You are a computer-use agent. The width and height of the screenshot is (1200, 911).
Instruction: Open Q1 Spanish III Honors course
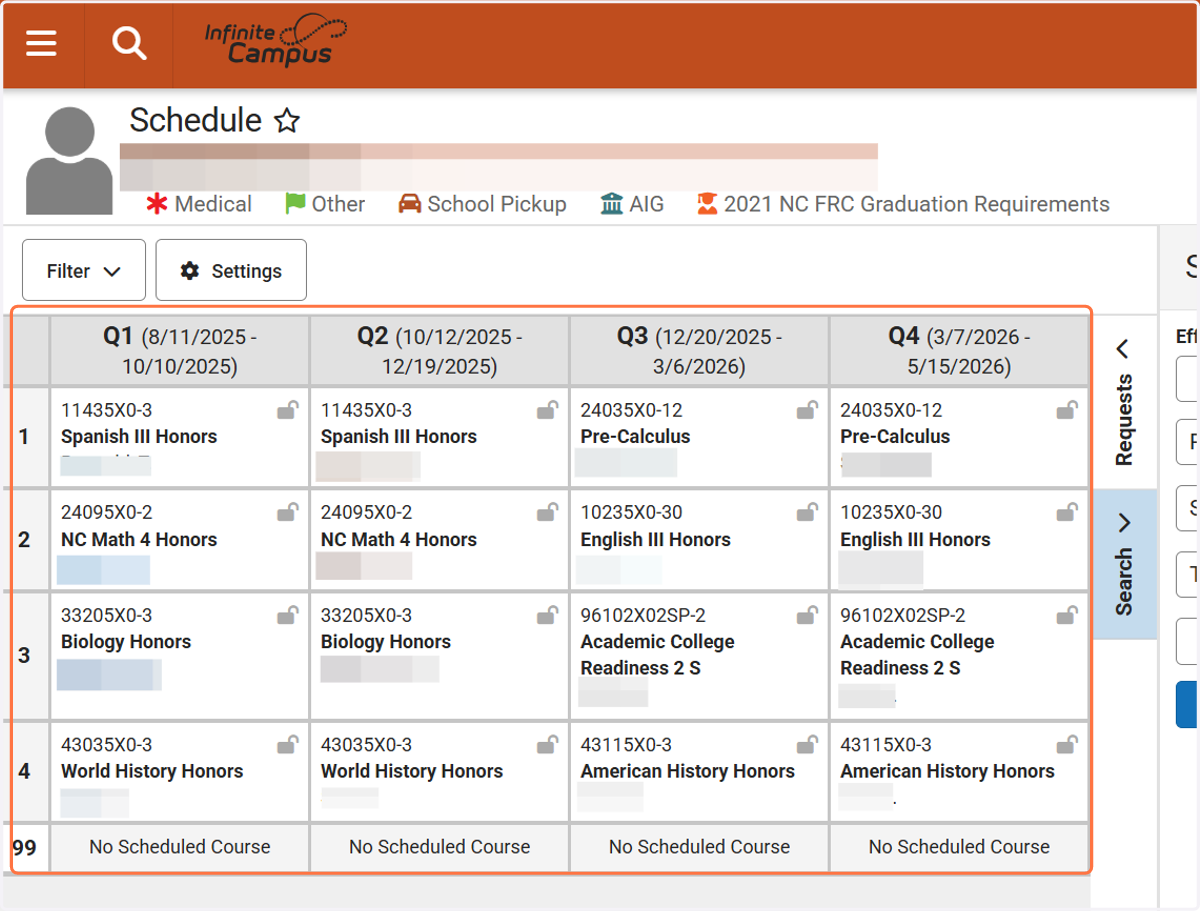tap(139, 437)
